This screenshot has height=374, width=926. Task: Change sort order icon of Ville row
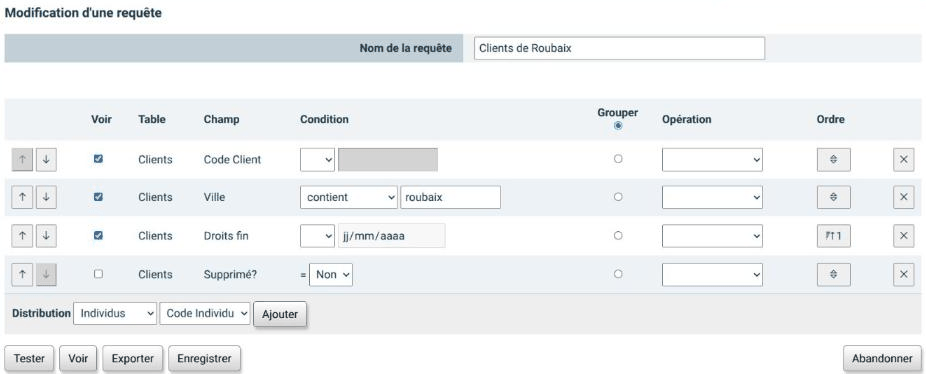(833, 197)
